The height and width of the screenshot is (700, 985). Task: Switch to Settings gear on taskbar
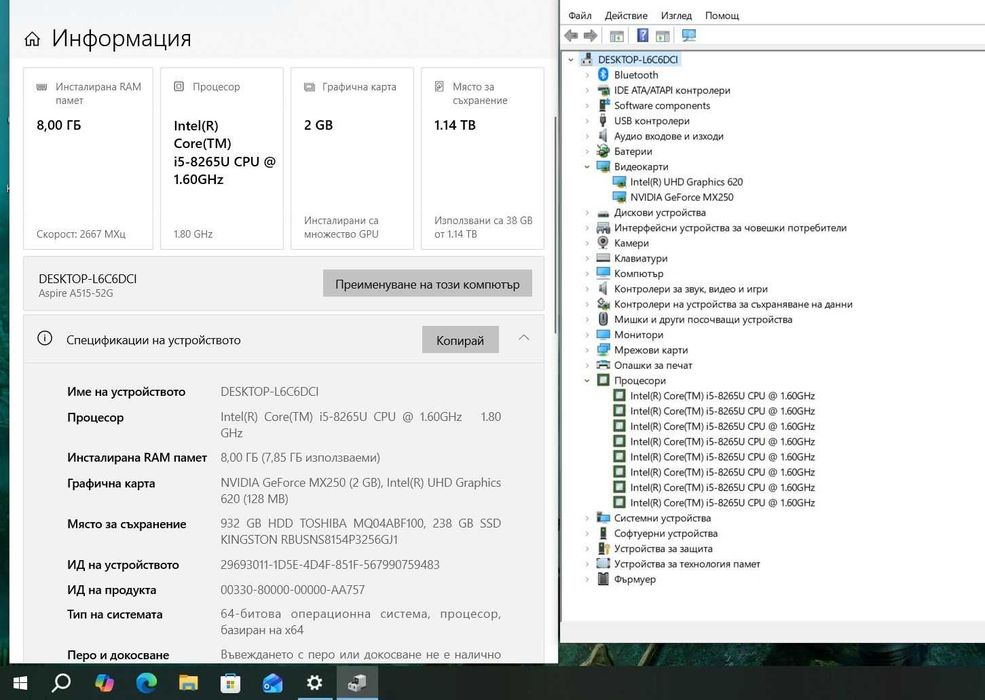(315, 682)
